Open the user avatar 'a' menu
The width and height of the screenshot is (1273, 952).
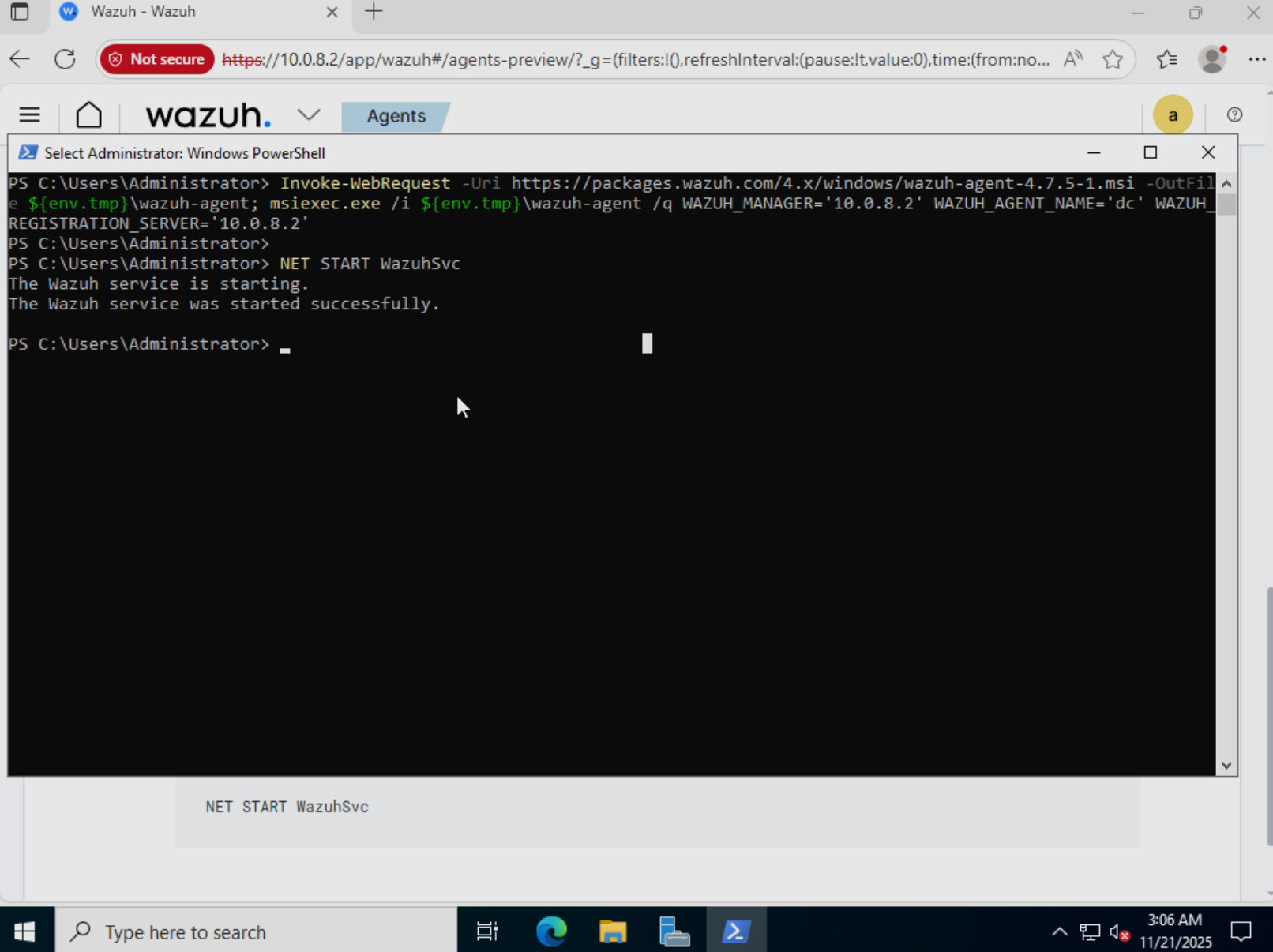coord(1173,115)
